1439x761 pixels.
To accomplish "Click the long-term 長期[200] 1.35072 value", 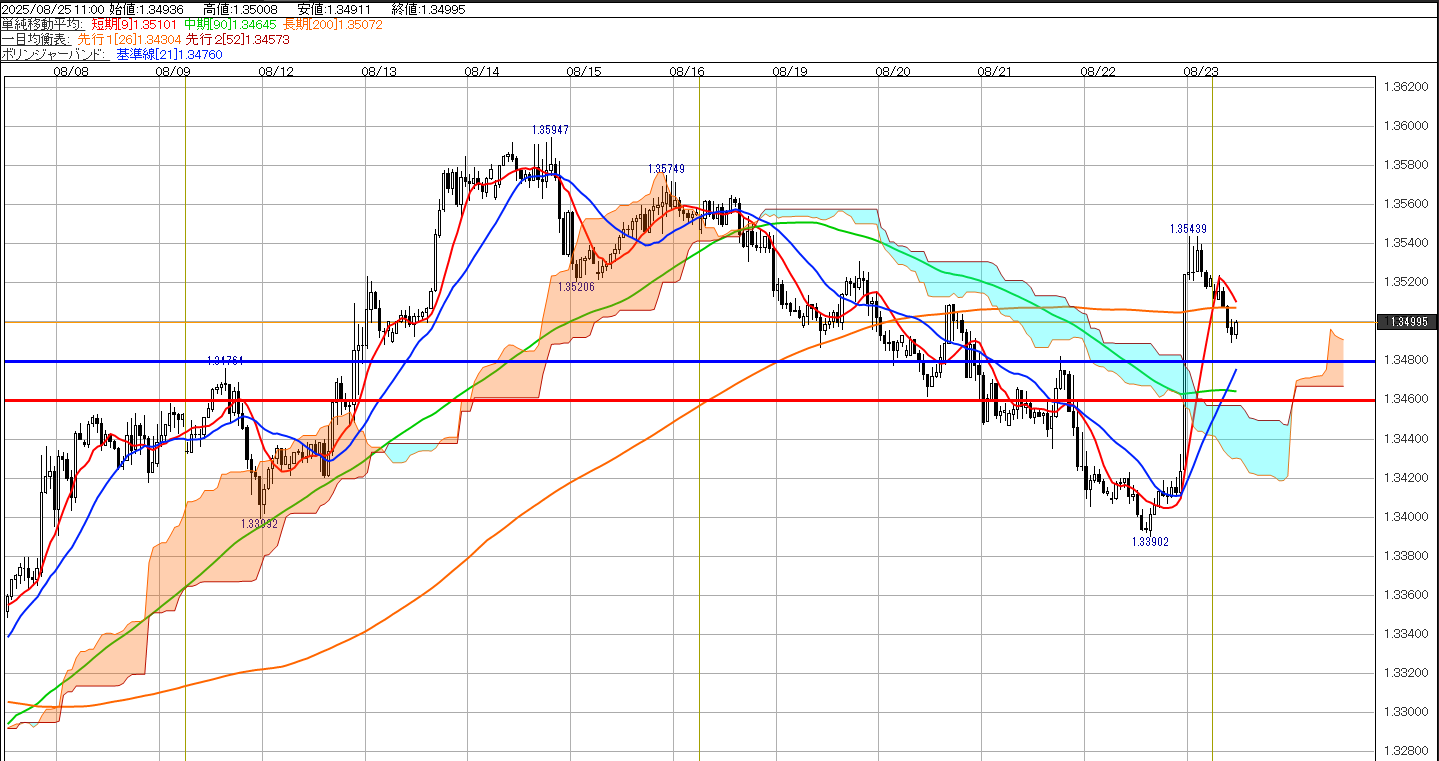I will coord(331,23).
